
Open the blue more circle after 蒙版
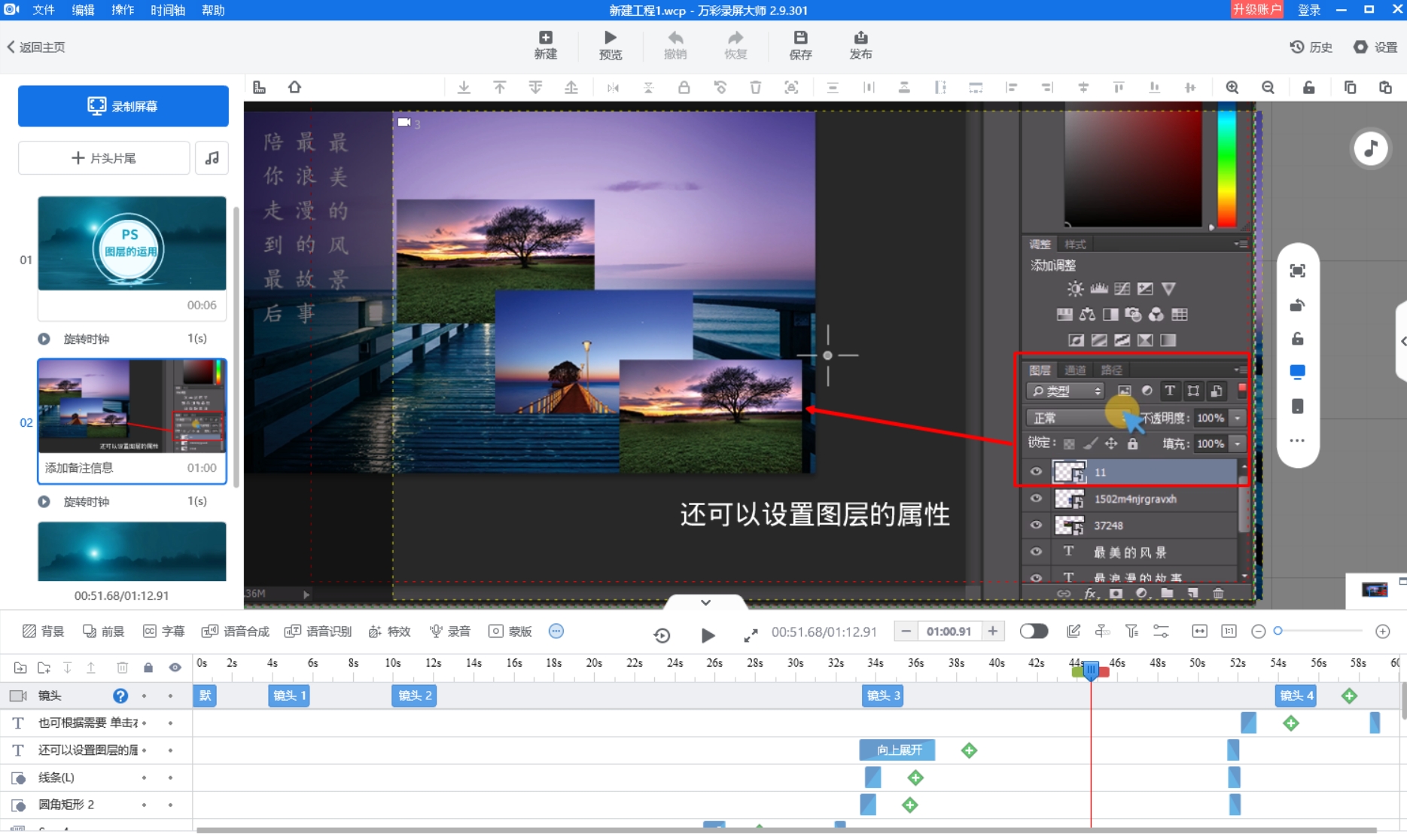point(556,632)
